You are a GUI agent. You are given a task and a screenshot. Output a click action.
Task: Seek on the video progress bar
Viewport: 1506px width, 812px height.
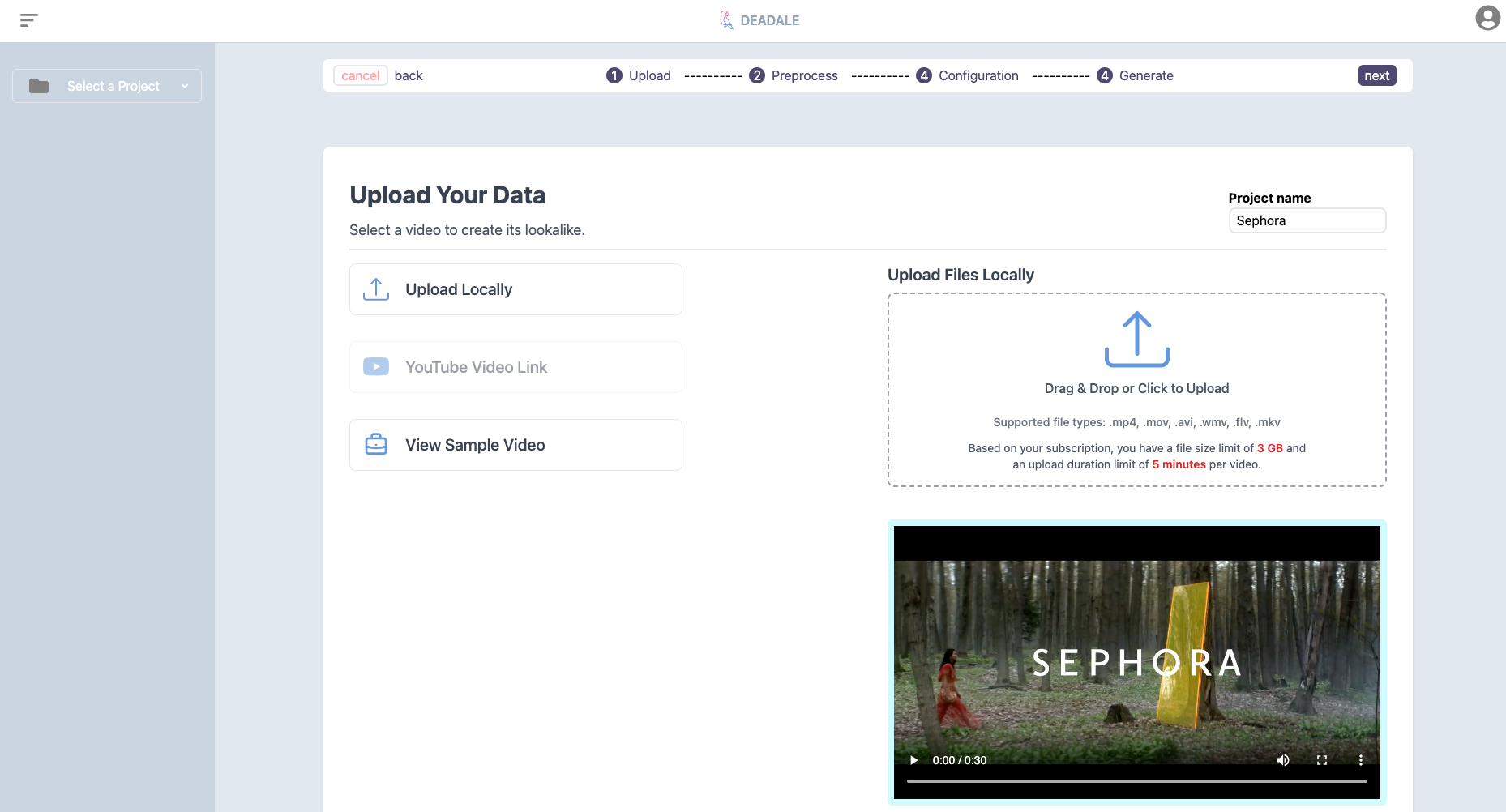(x=1137, y=781)
